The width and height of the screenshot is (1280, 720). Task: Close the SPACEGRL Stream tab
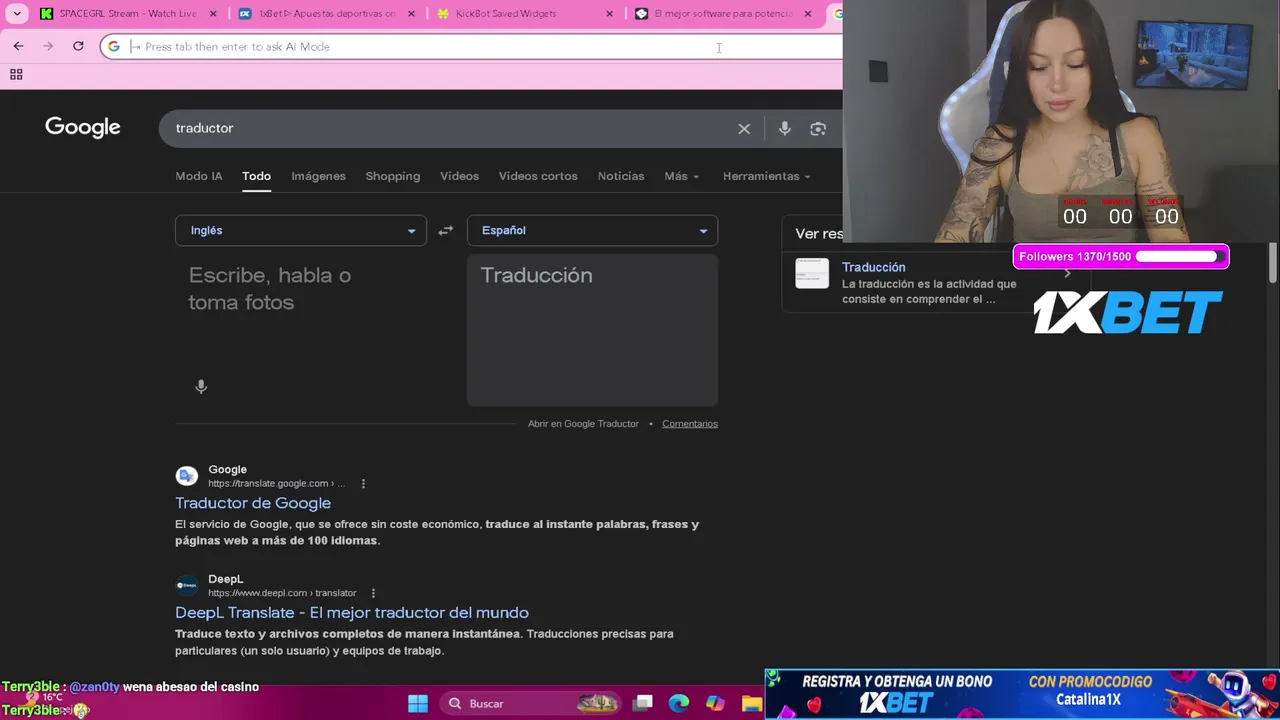click(214, 14)
